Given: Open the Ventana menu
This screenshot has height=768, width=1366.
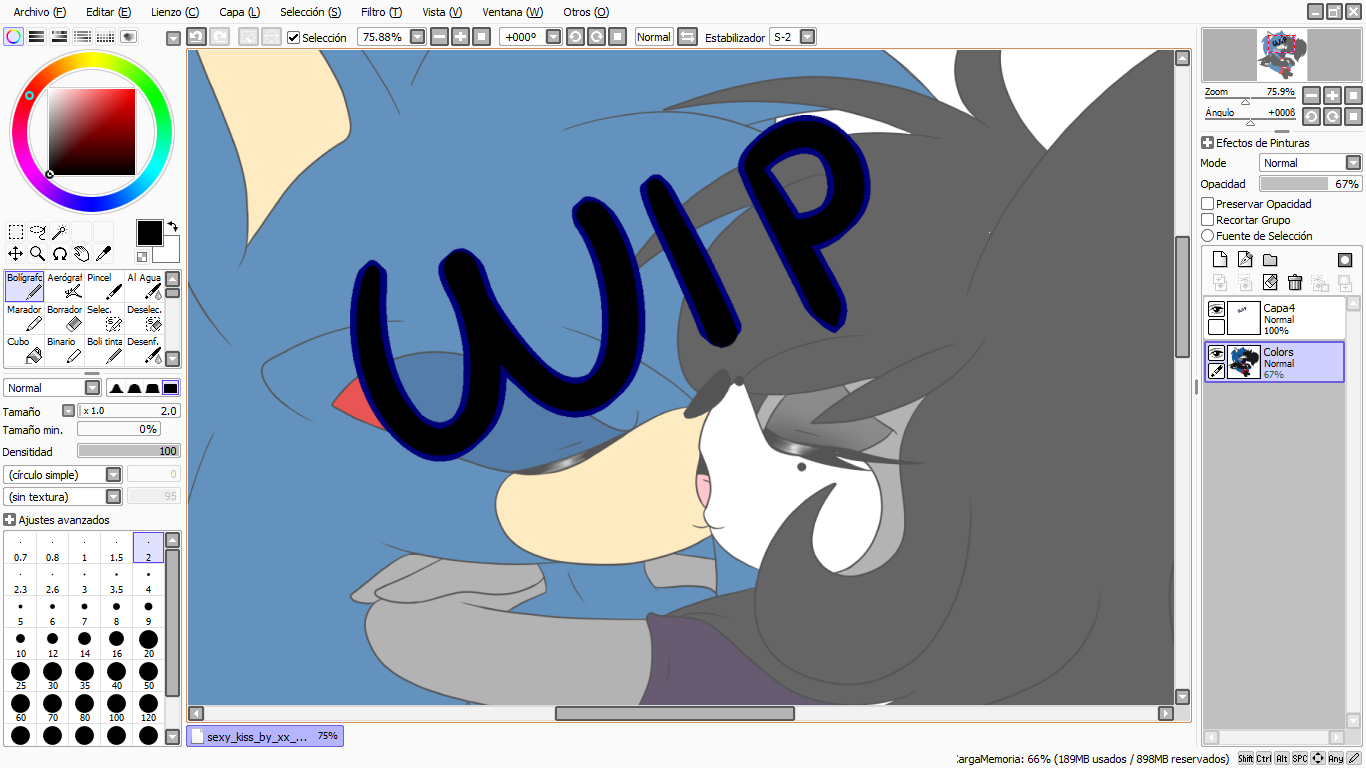Looking at the screenshot, I should click(512, 12).
